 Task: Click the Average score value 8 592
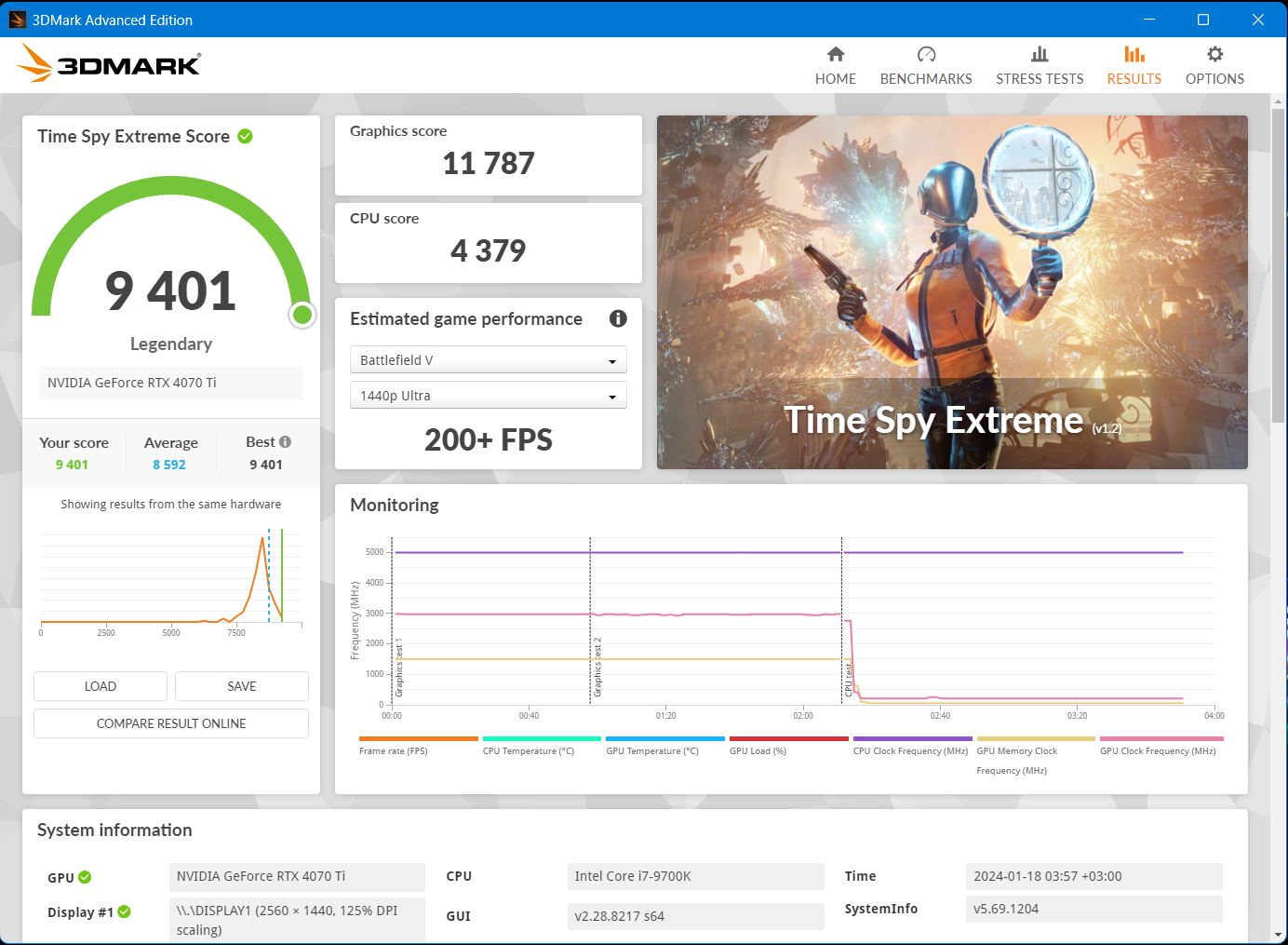click(x=169, y=465)
